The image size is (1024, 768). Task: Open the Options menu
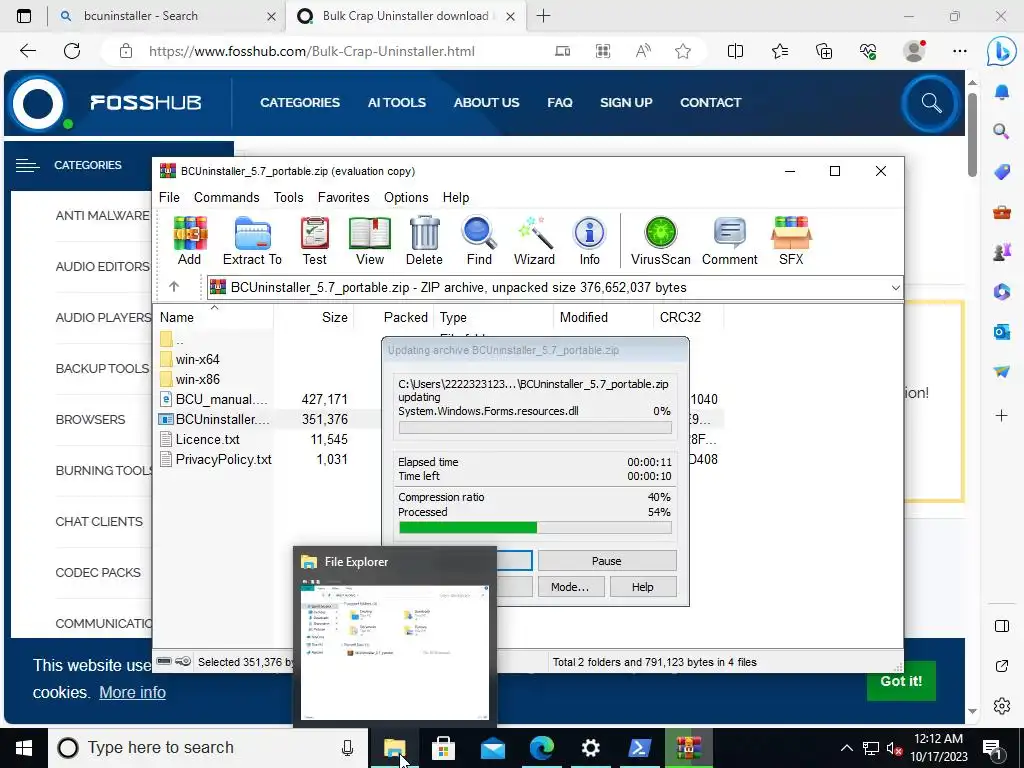pyautogui.click(x=406, y=197)
